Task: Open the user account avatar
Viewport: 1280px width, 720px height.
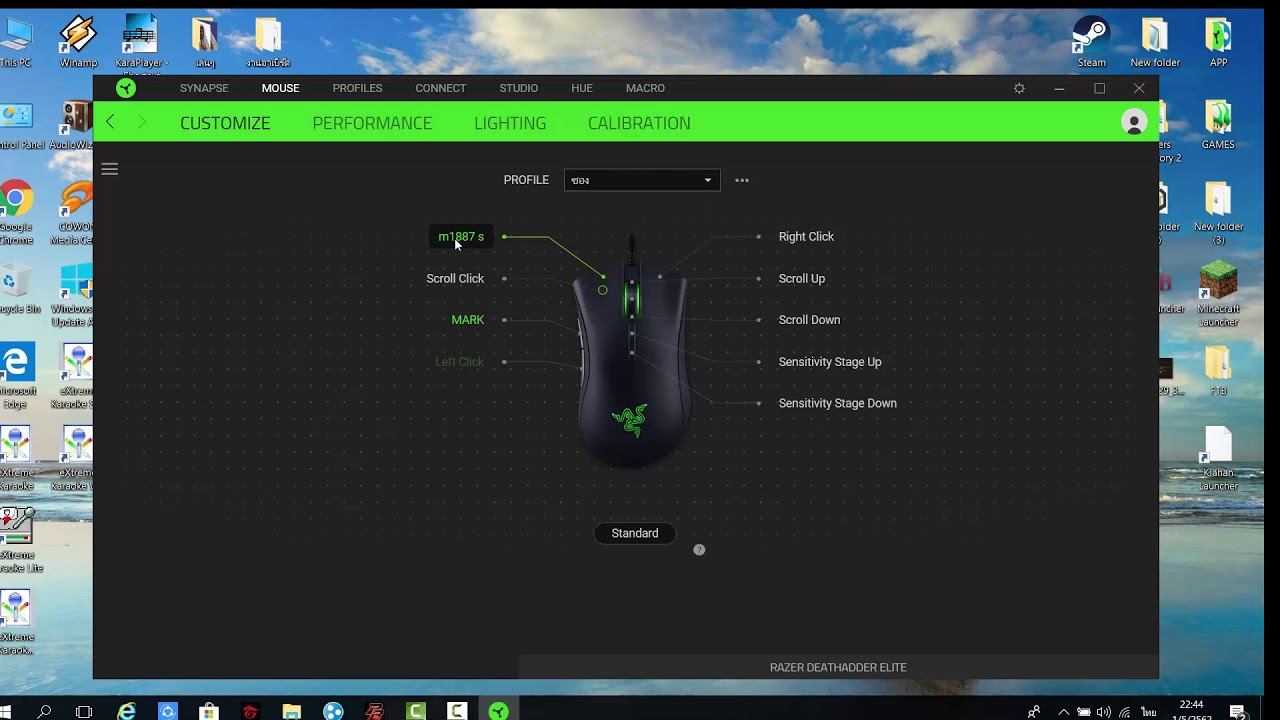Action: point(1134,122)
